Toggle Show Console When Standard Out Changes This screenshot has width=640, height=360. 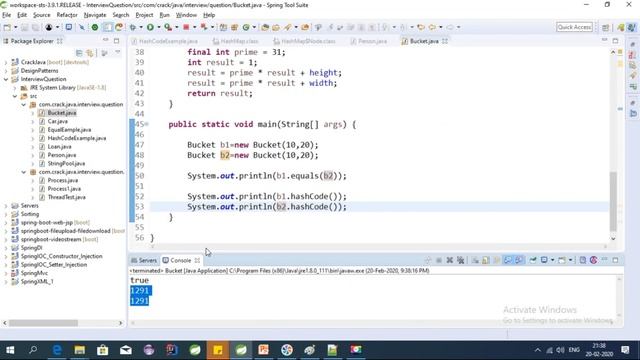pos(508,260)
